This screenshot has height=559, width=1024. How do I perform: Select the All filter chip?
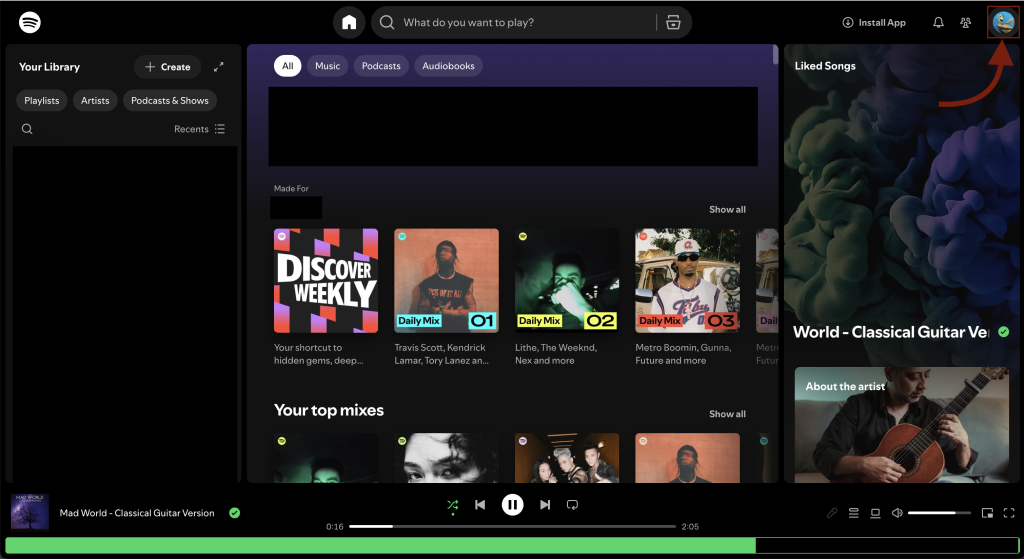287,66
